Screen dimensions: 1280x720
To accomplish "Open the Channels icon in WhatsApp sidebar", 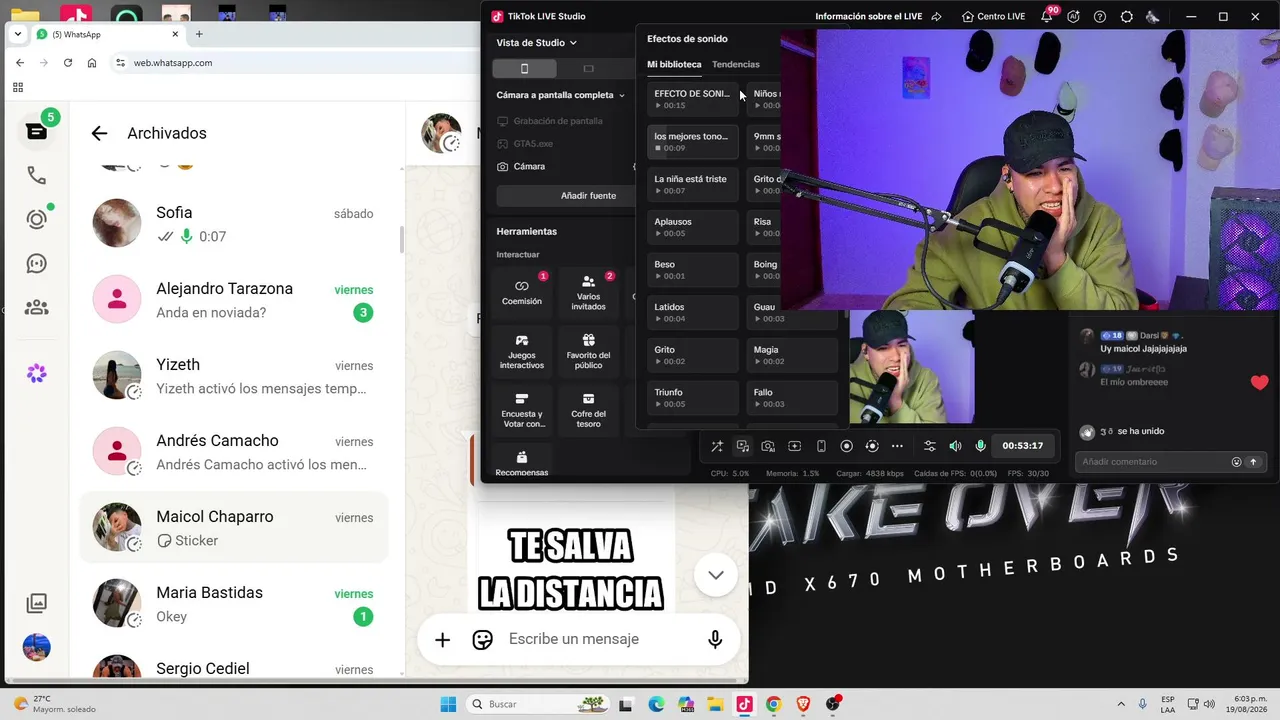I will tap(37, 264).
